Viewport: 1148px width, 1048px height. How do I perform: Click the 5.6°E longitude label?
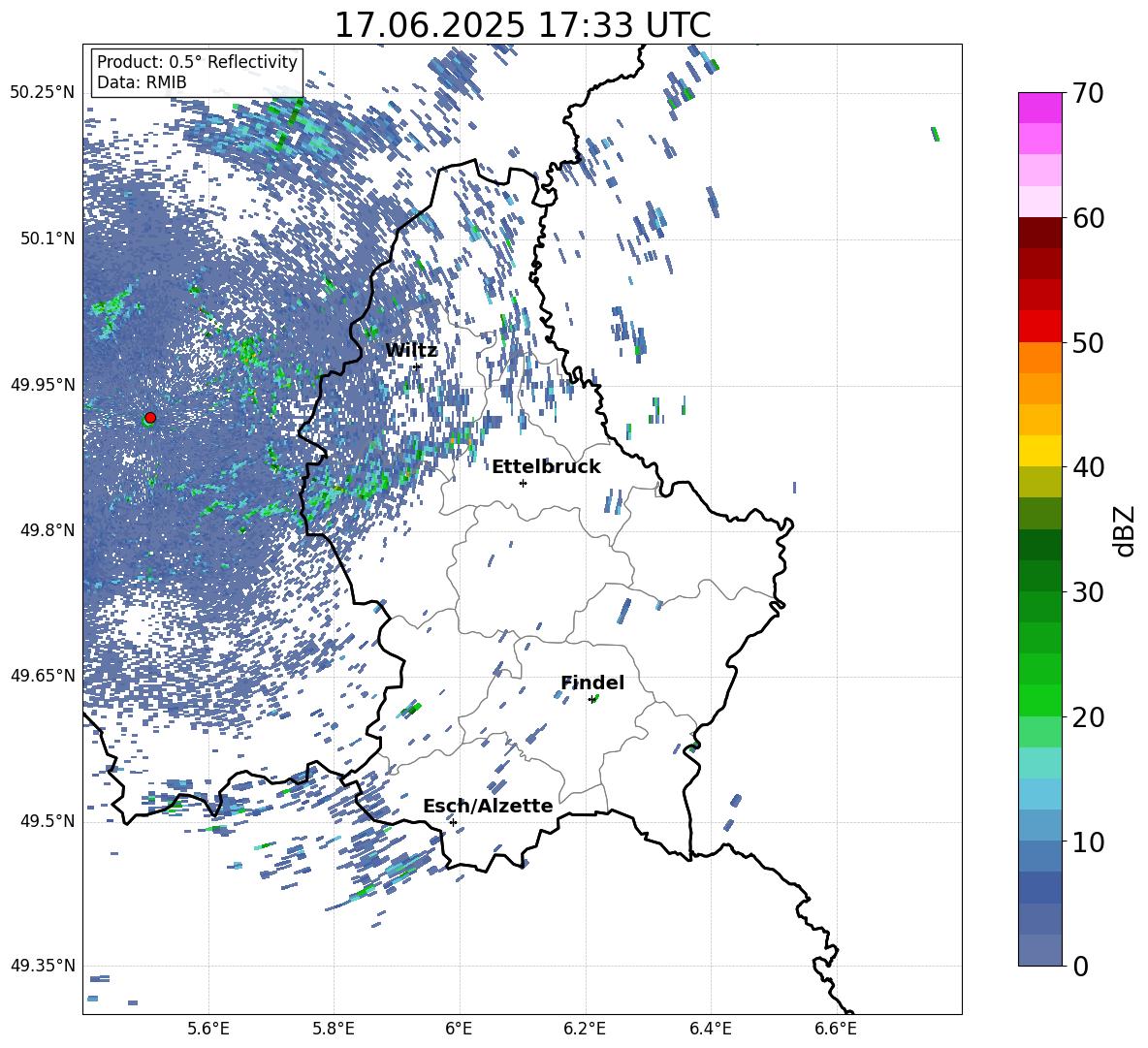click(x=208, y=1029)
